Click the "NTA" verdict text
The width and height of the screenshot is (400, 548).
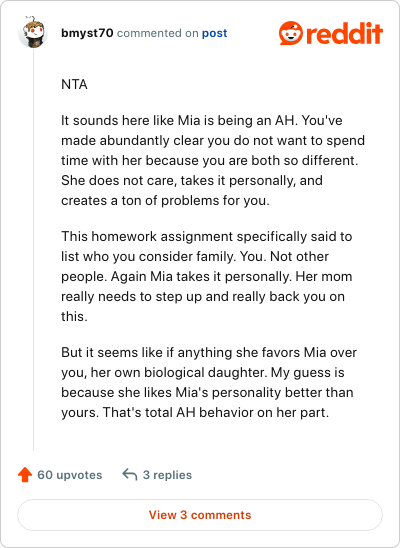(x=74, y=84)
